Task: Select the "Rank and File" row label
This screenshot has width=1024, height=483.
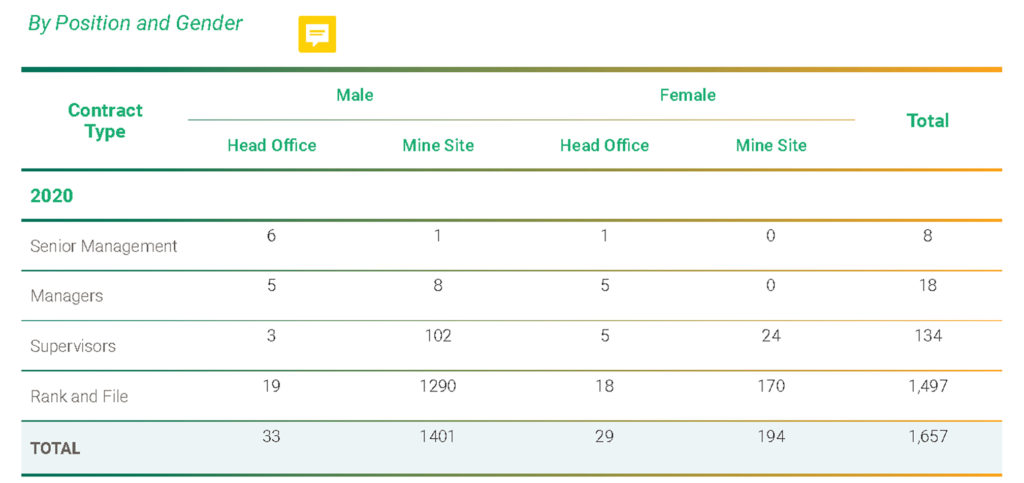Action: [x=79, y=396]
